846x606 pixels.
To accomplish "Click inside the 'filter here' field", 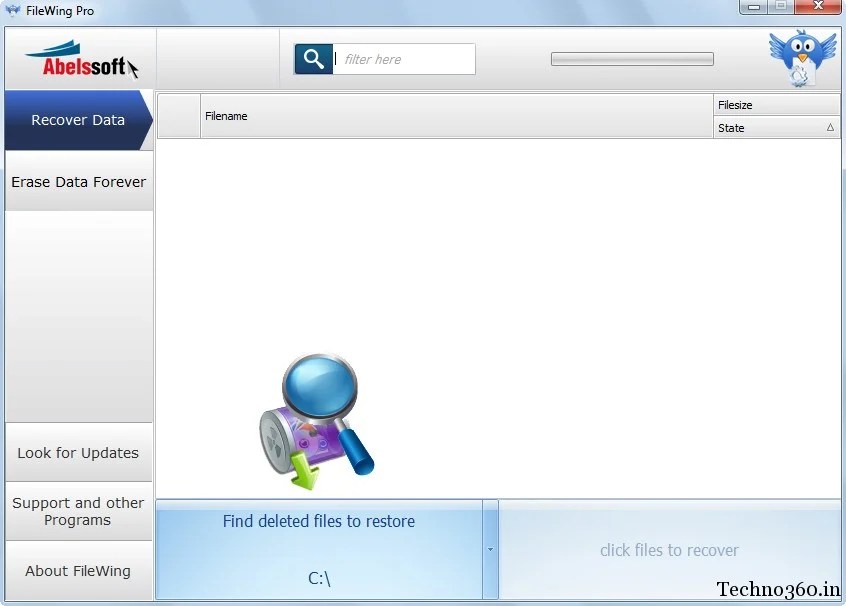I will coord(404,59).
